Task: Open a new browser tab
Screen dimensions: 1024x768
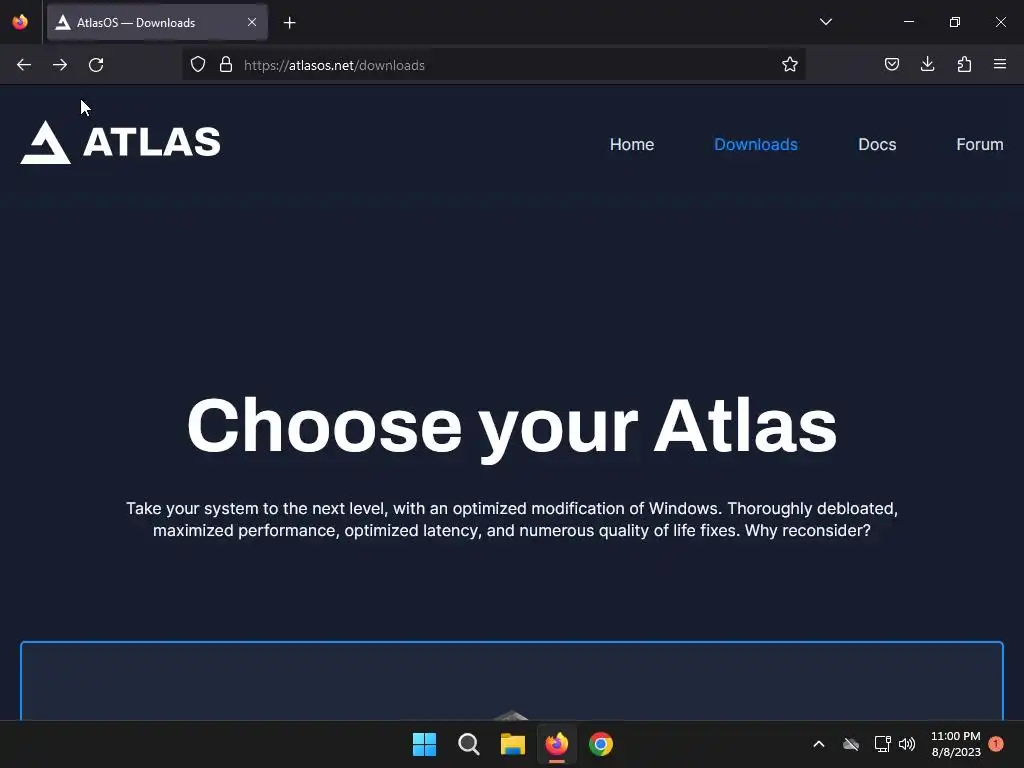Action: (x=289, y=23)
